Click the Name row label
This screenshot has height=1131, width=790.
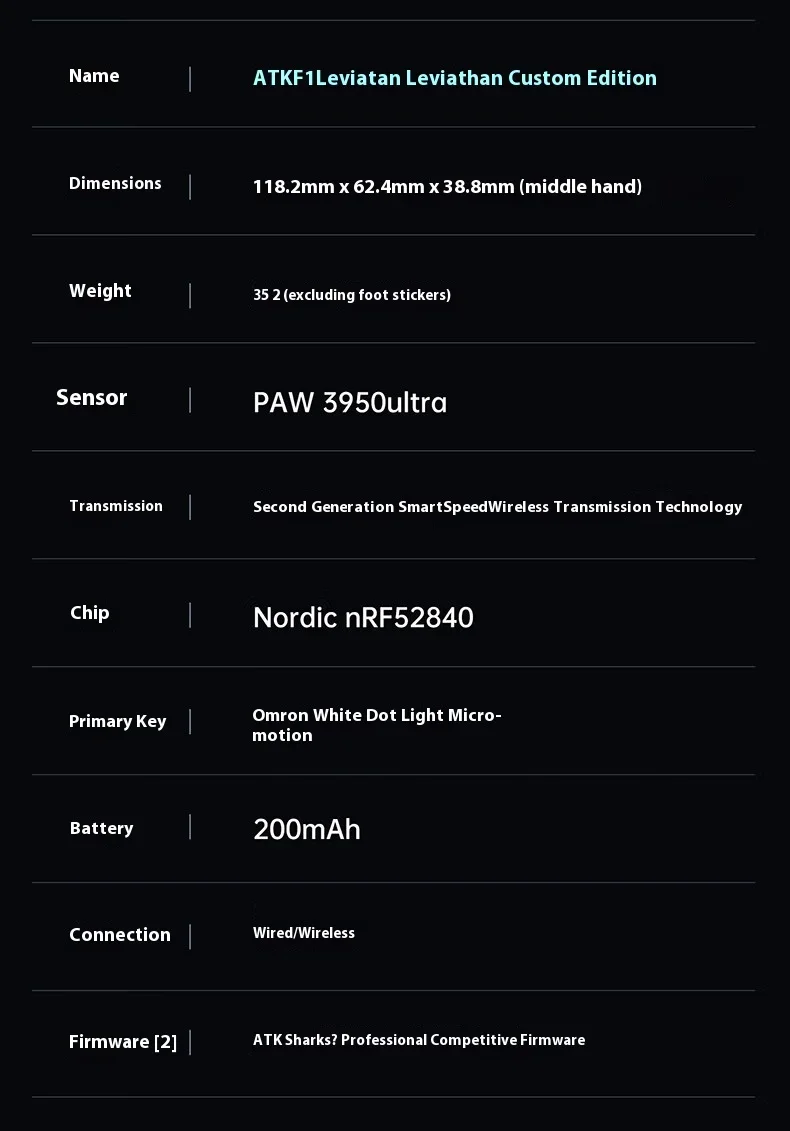94,76
